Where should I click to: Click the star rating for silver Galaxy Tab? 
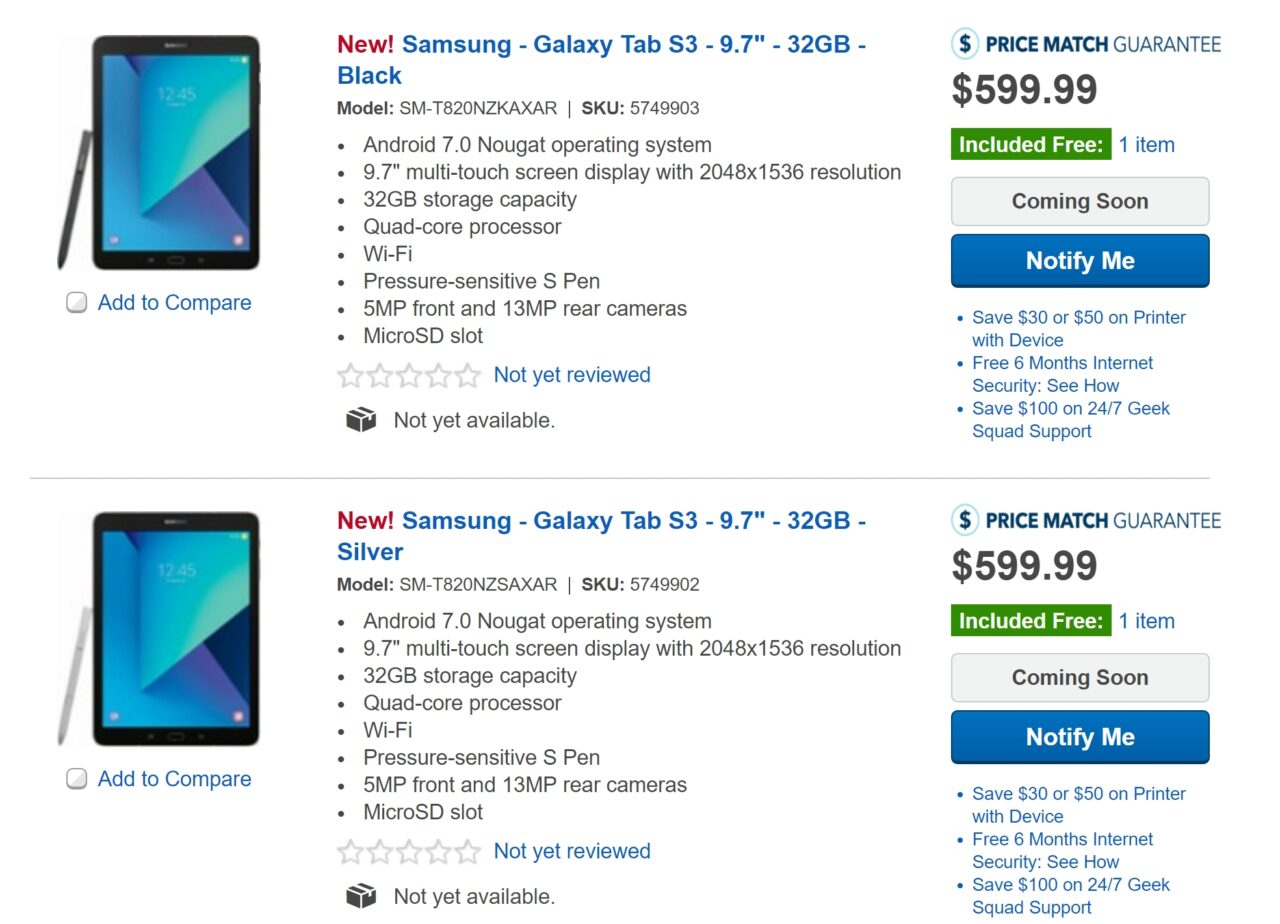tap(409, 852)
